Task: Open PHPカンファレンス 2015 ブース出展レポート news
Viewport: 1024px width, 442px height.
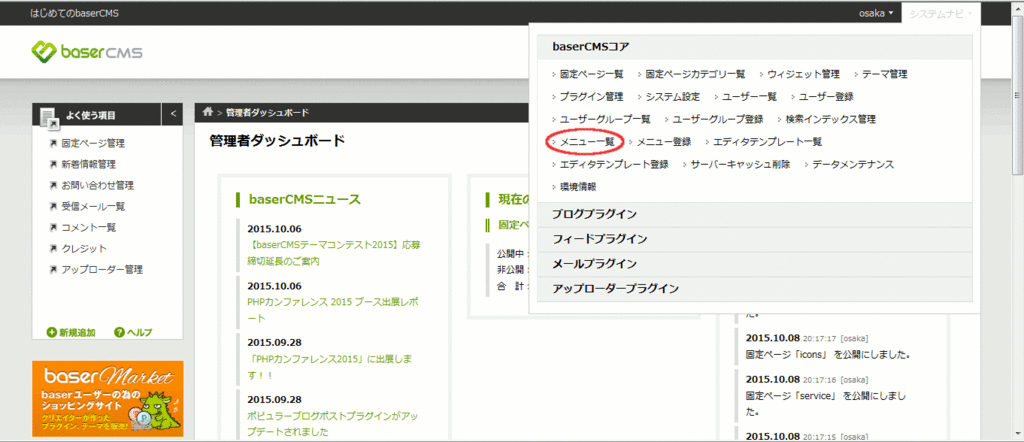Action: (x=333, y=311)
